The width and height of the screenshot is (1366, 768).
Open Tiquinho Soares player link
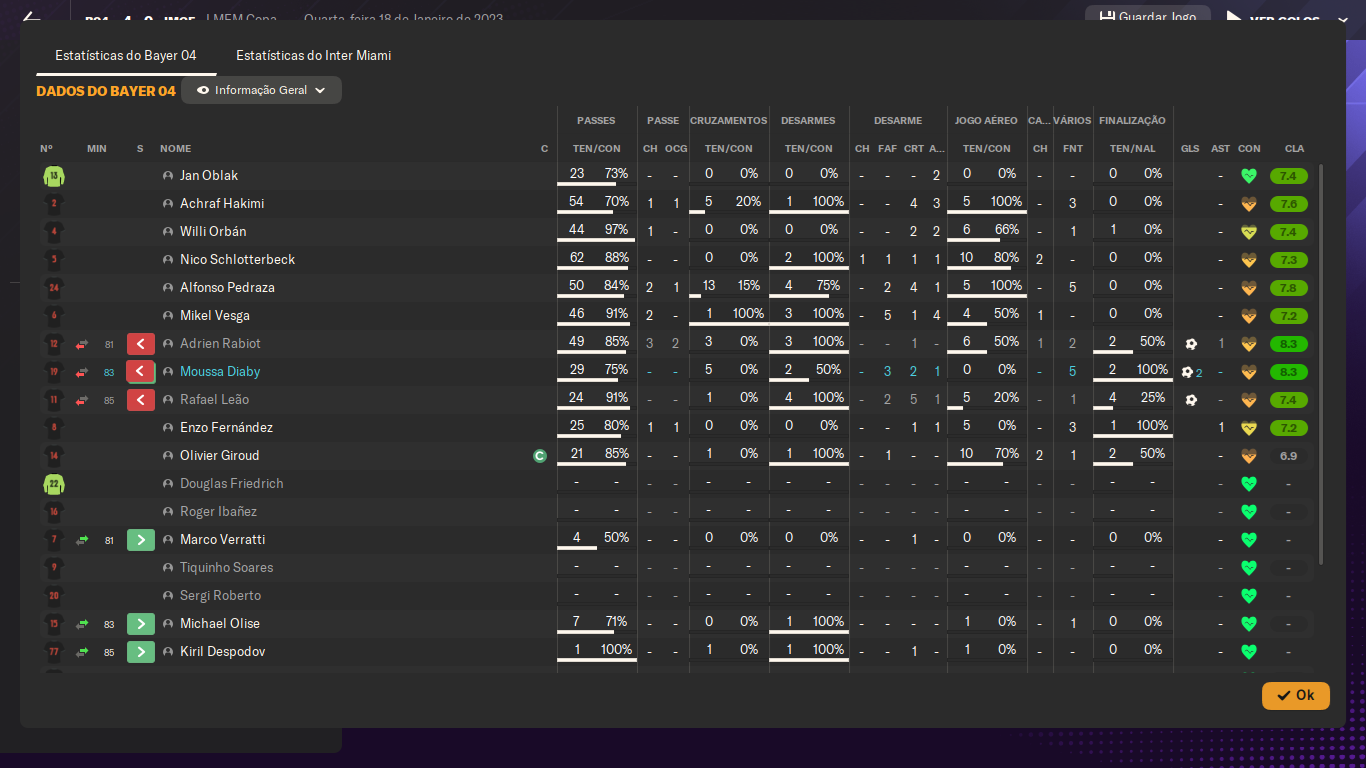coord(227,568)
